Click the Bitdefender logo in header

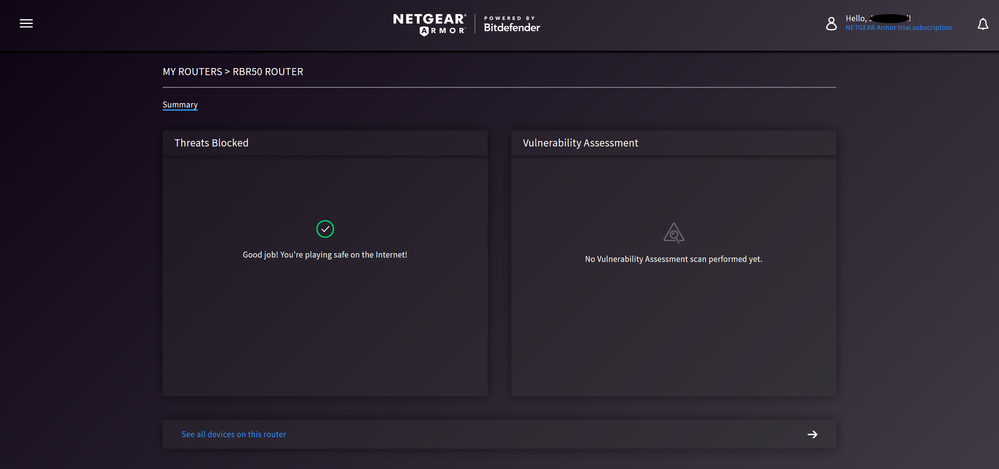[x=512, y=24]
